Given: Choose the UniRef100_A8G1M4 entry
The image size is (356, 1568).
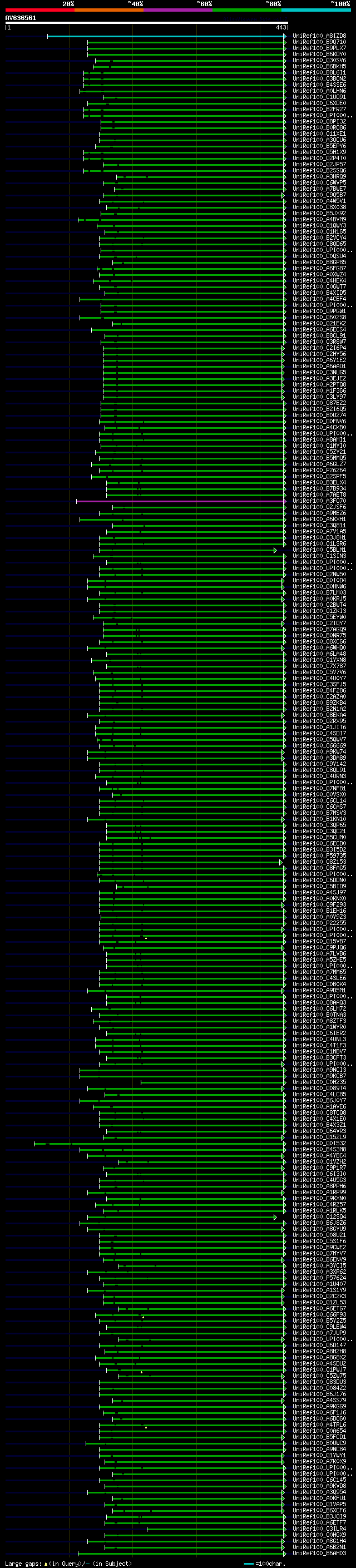Looking at the screenshot, I should [319, 1541].
